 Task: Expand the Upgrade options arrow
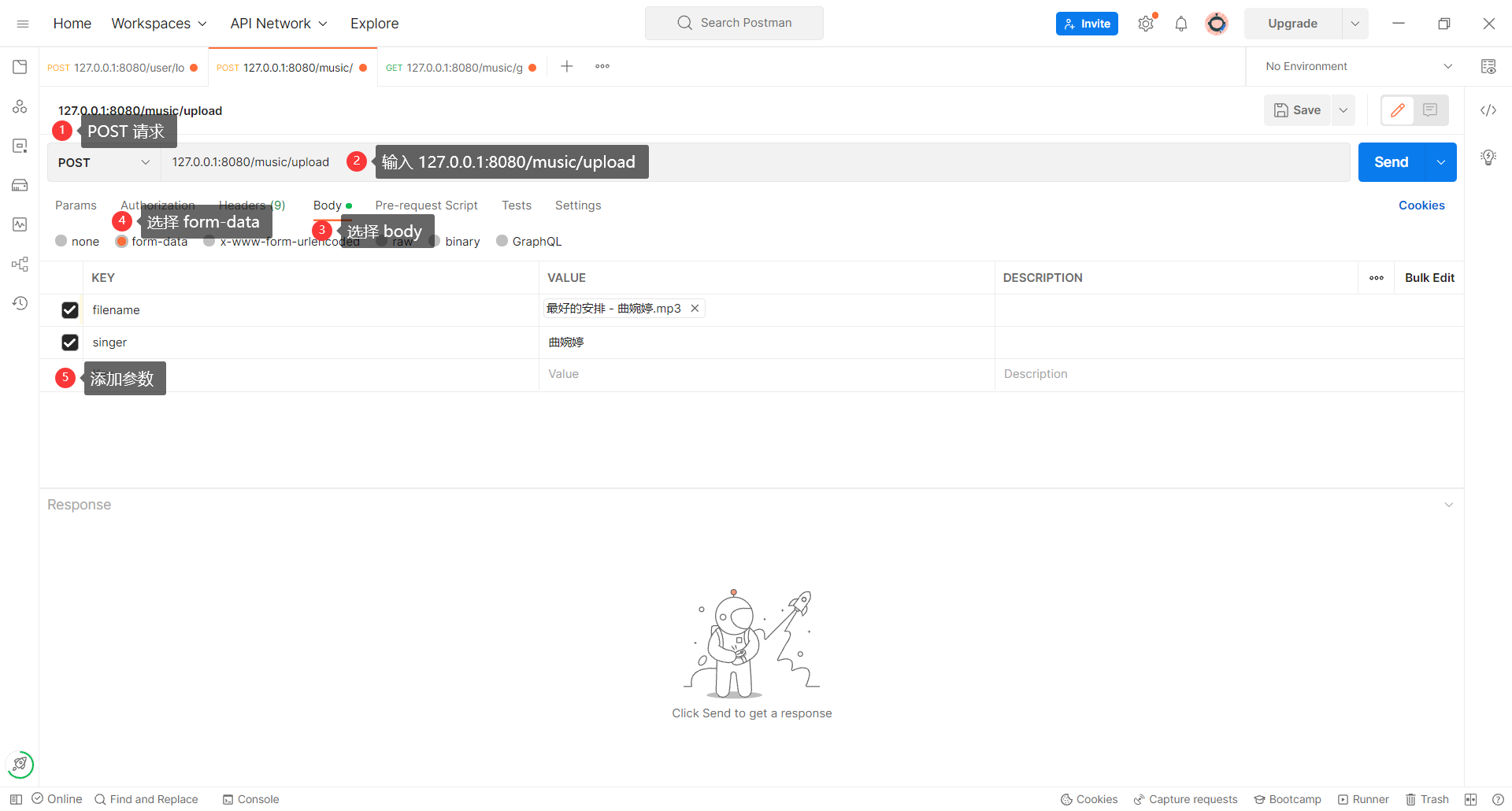coord(1354,24)
